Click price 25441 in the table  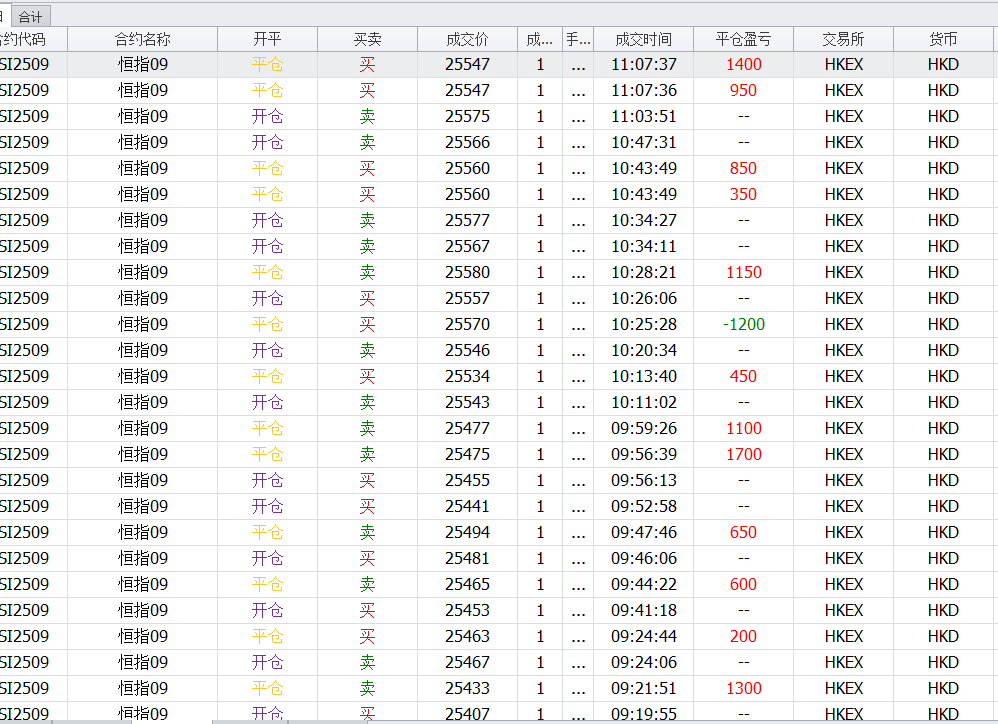point(467,506)
